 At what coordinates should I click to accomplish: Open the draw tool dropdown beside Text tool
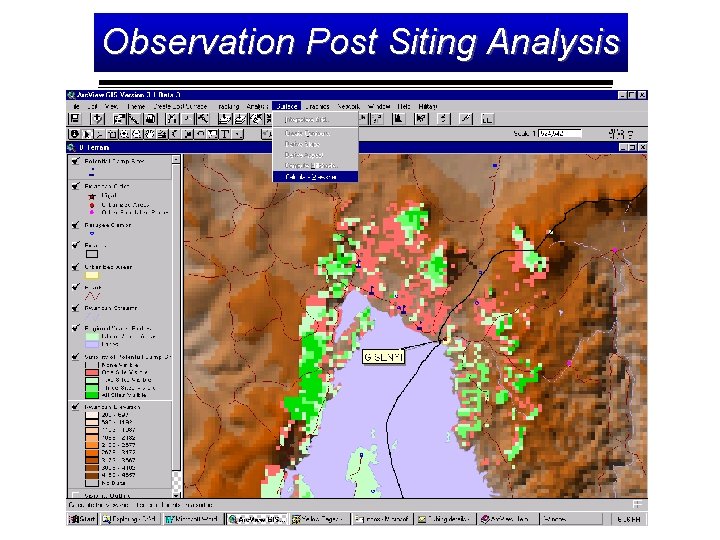237,134
